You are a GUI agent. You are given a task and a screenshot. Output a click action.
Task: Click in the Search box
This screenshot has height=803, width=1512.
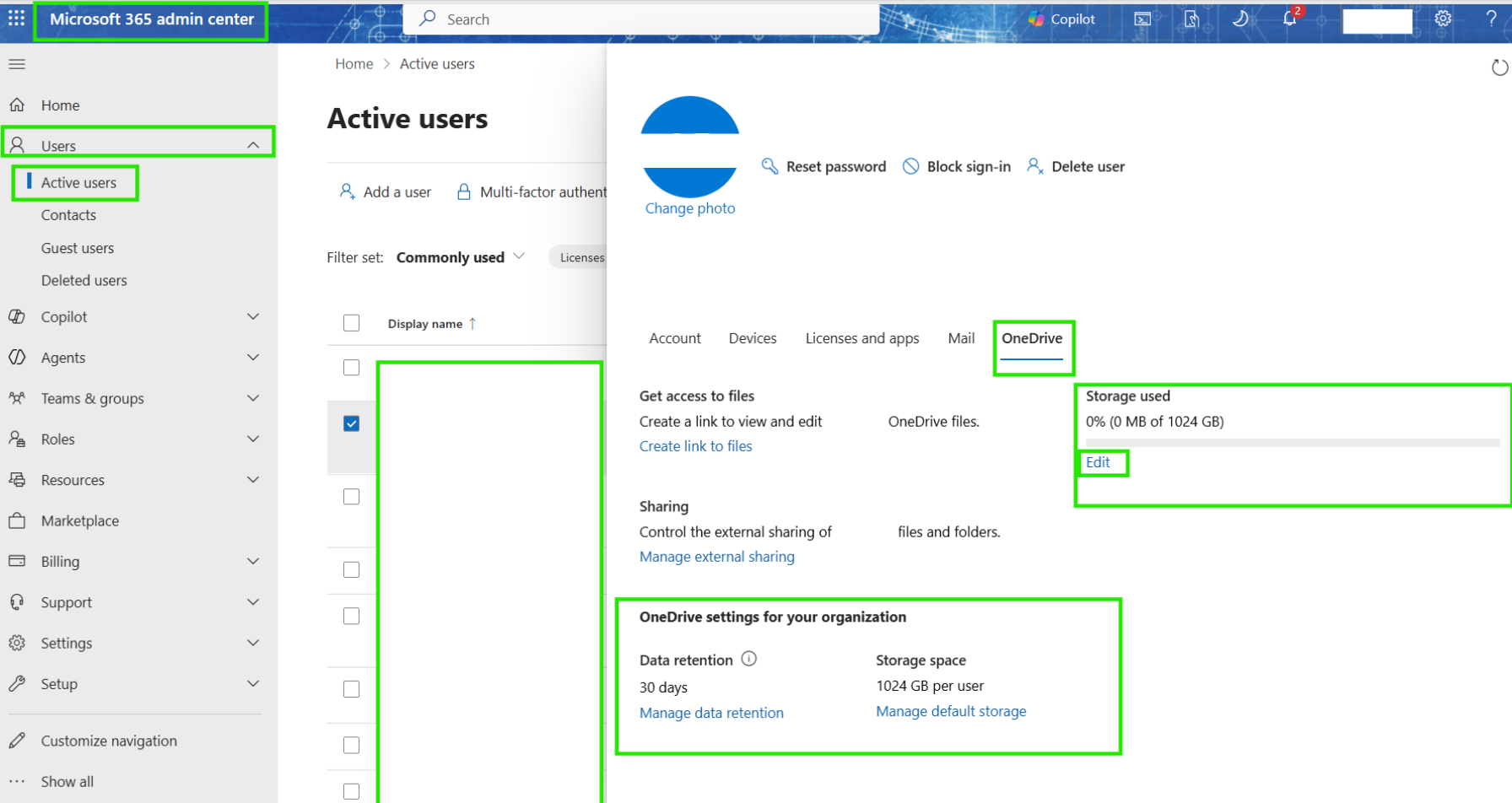point(641,19)
